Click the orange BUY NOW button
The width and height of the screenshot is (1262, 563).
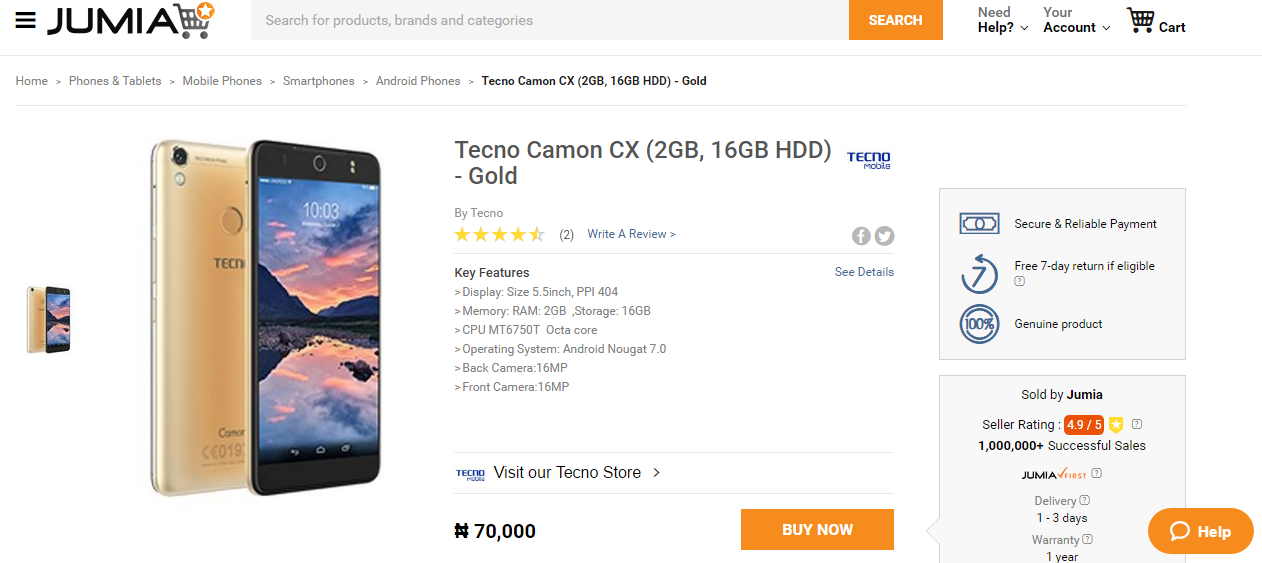point(817,530)
